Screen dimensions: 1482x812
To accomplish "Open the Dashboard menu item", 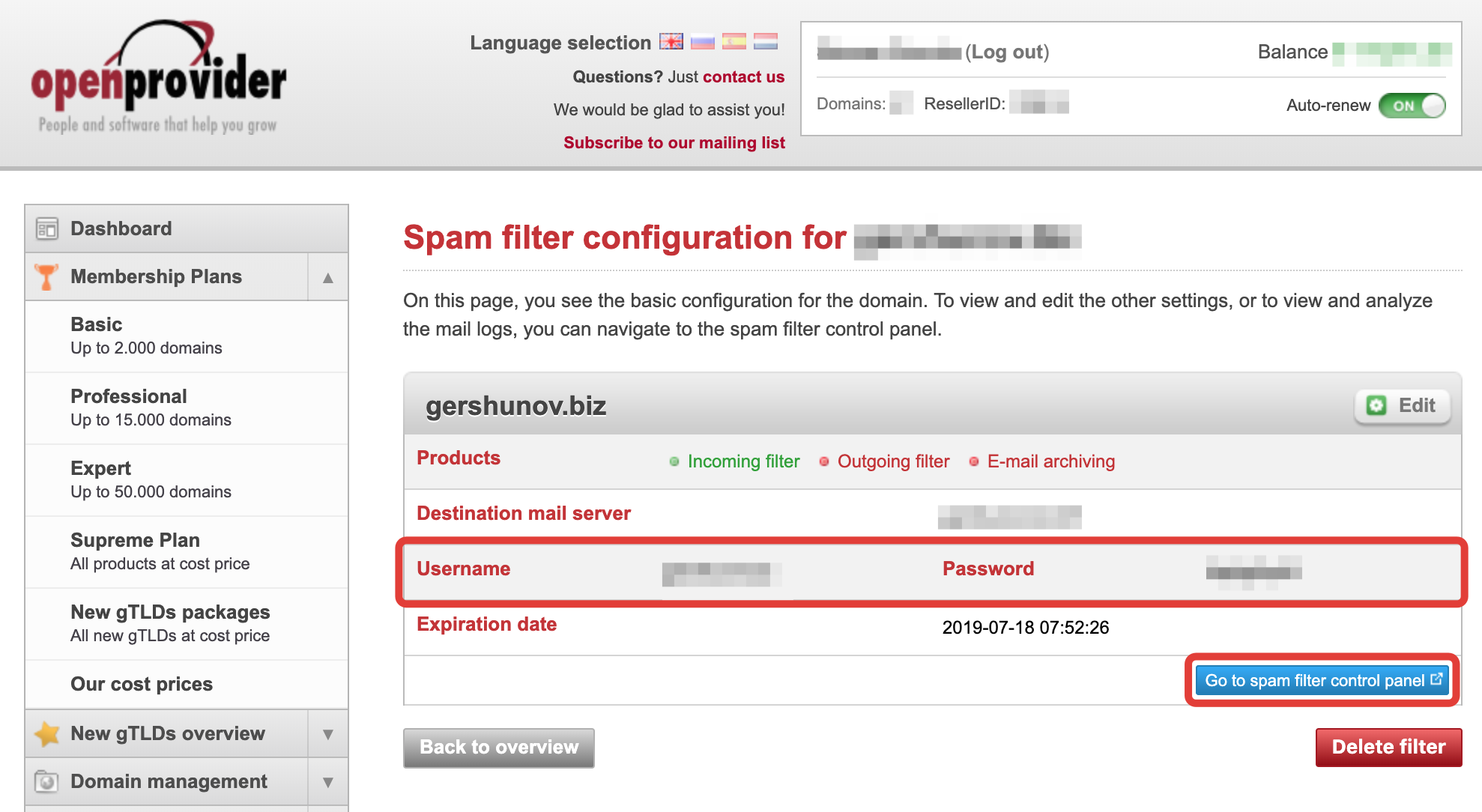I will tap(187, 228).
